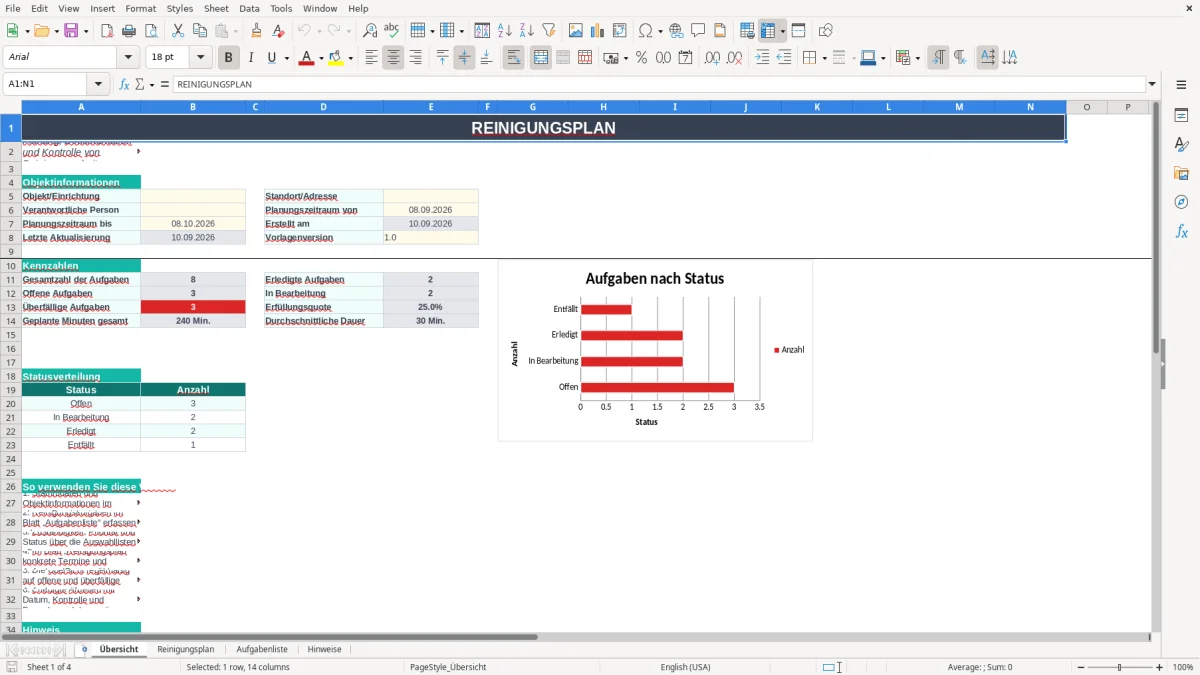Click the Merge and Center Cells icon
Viewport: 1200px width, 675px height.
[x=541, y=58]
